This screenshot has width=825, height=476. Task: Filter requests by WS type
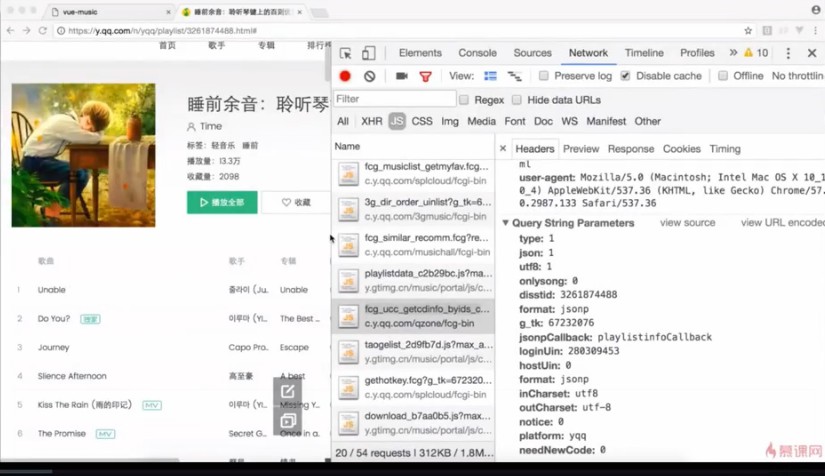[x=569, y=121]
